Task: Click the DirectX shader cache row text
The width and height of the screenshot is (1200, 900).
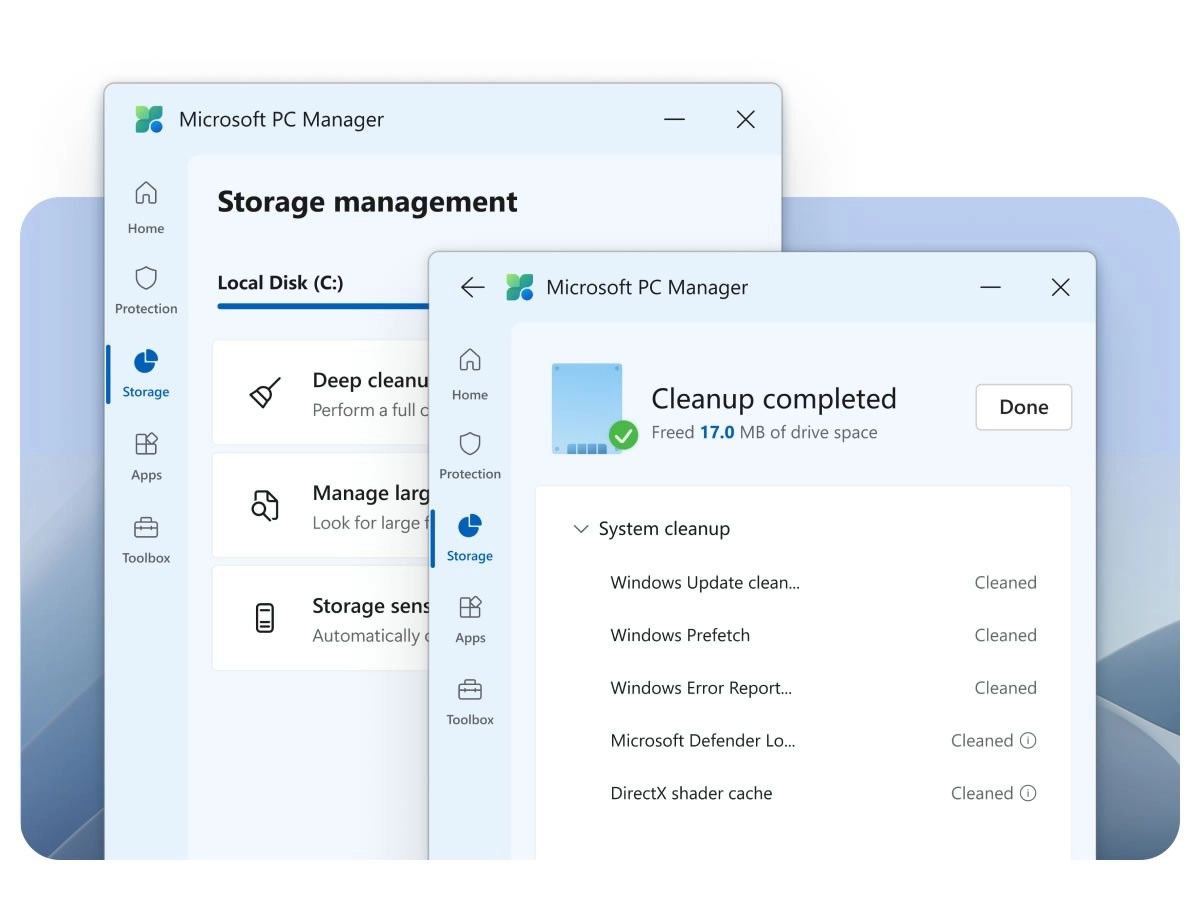Action: click(x=692, y=793)
